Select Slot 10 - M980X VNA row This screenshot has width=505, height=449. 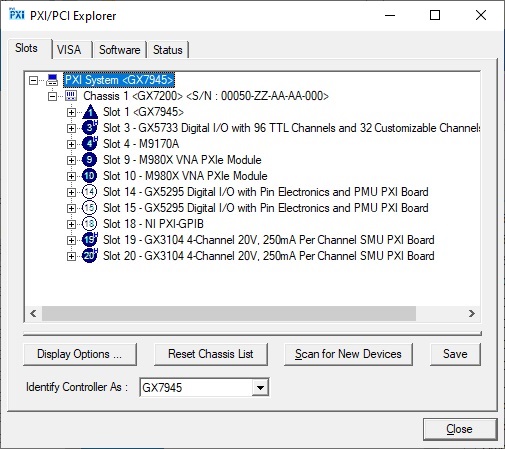(x=185, y=176)
